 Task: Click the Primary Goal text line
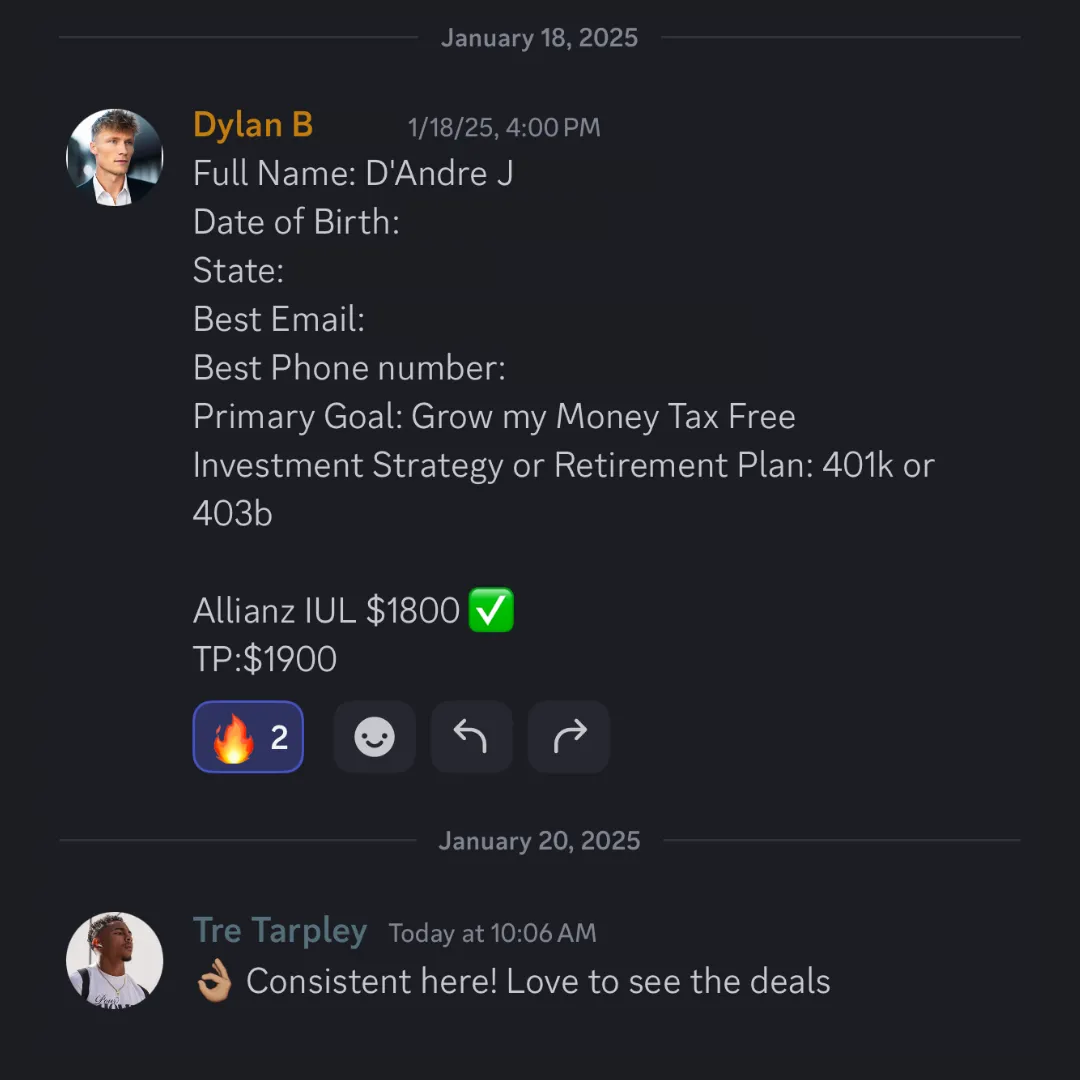pos(494,416)
